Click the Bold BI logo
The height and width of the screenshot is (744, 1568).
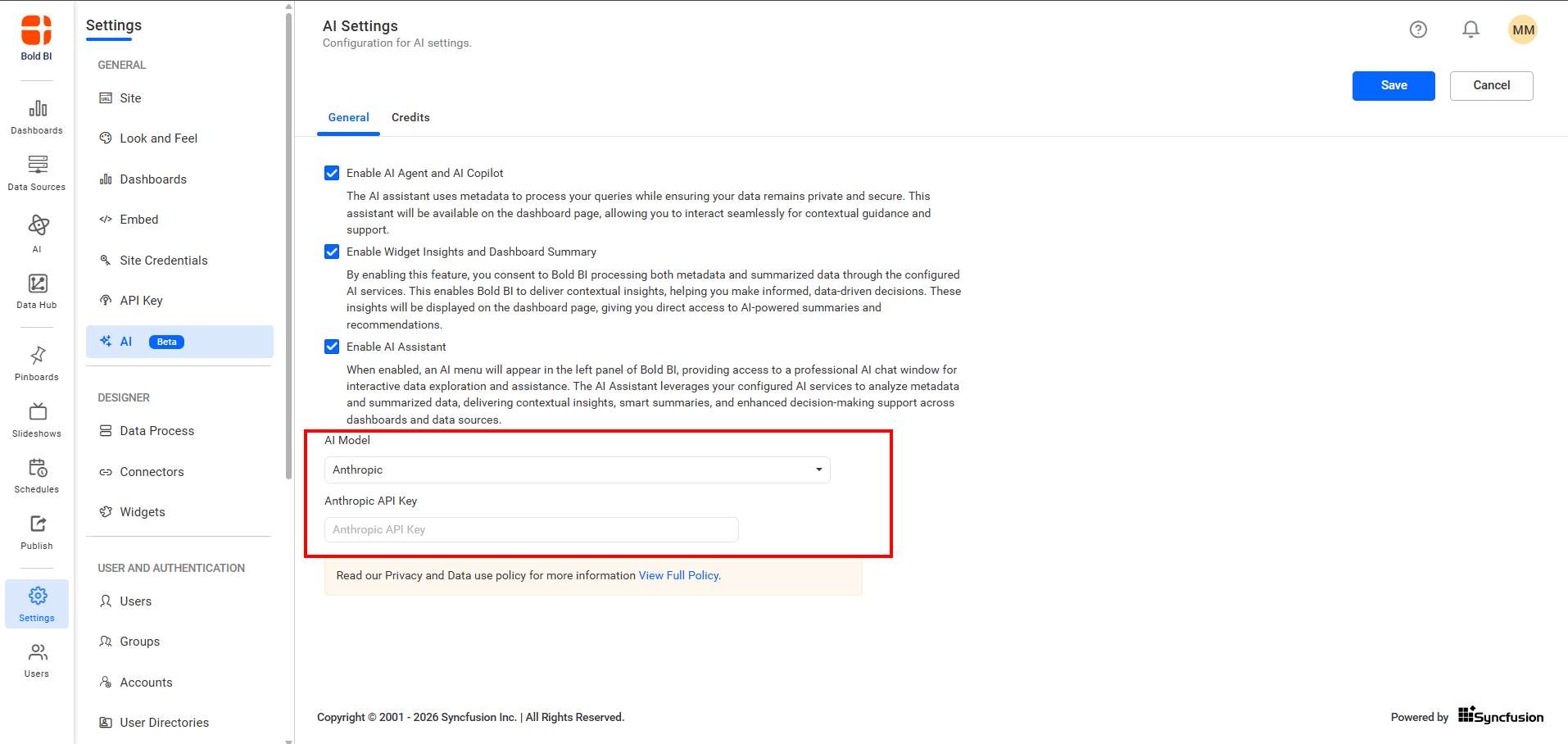[x=36, y=38]
